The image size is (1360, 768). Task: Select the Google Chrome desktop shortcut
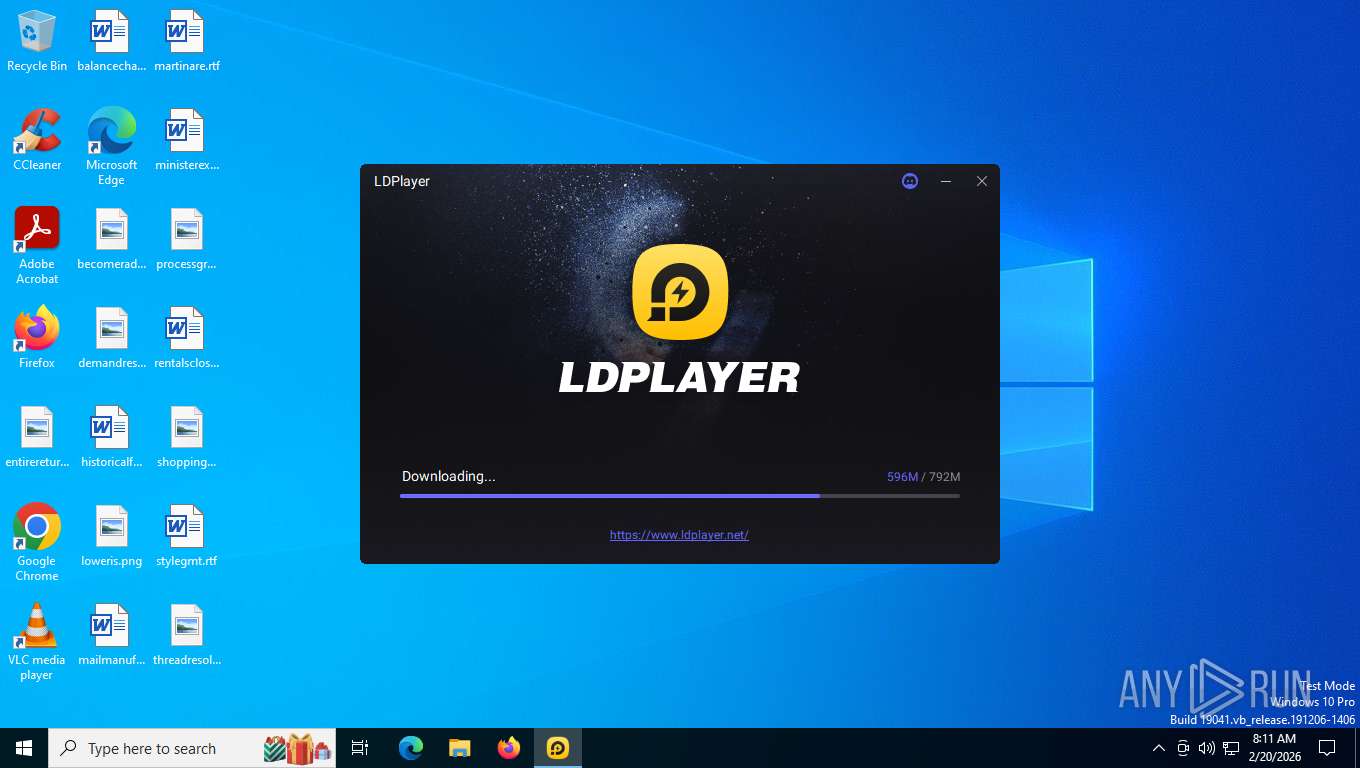[x=37, y=543]
